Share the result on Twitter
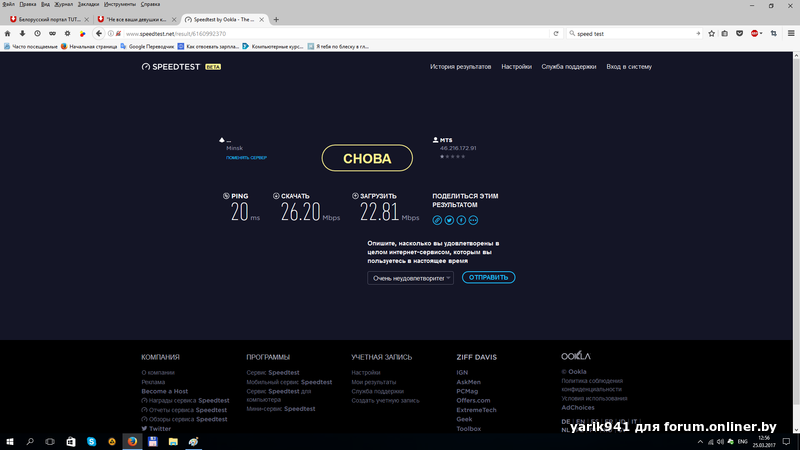The width and height of the screenshot is (800, 450). pyautogui.click(x=449, y=220)
